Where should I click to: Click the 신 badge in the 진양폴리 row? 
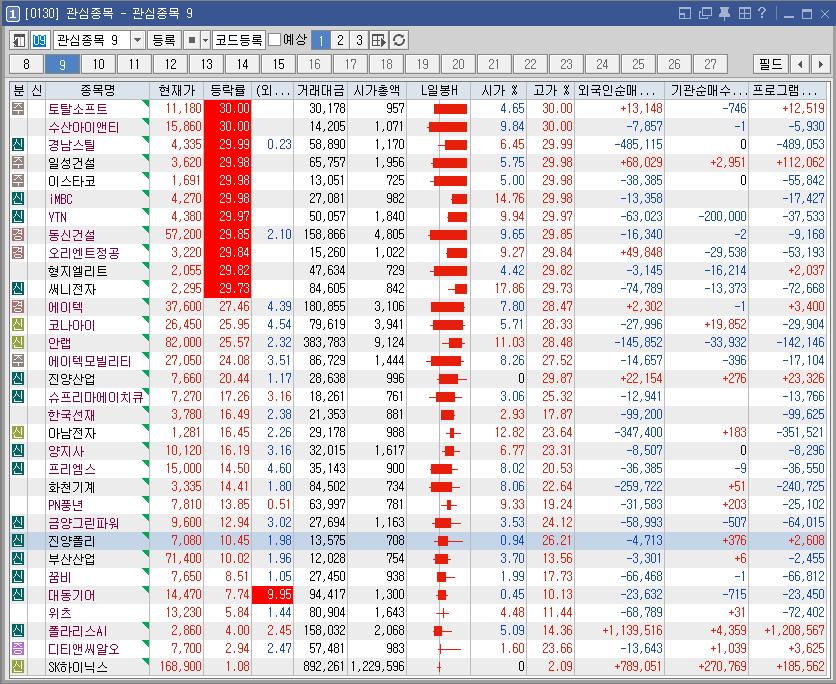click(18, 541)
